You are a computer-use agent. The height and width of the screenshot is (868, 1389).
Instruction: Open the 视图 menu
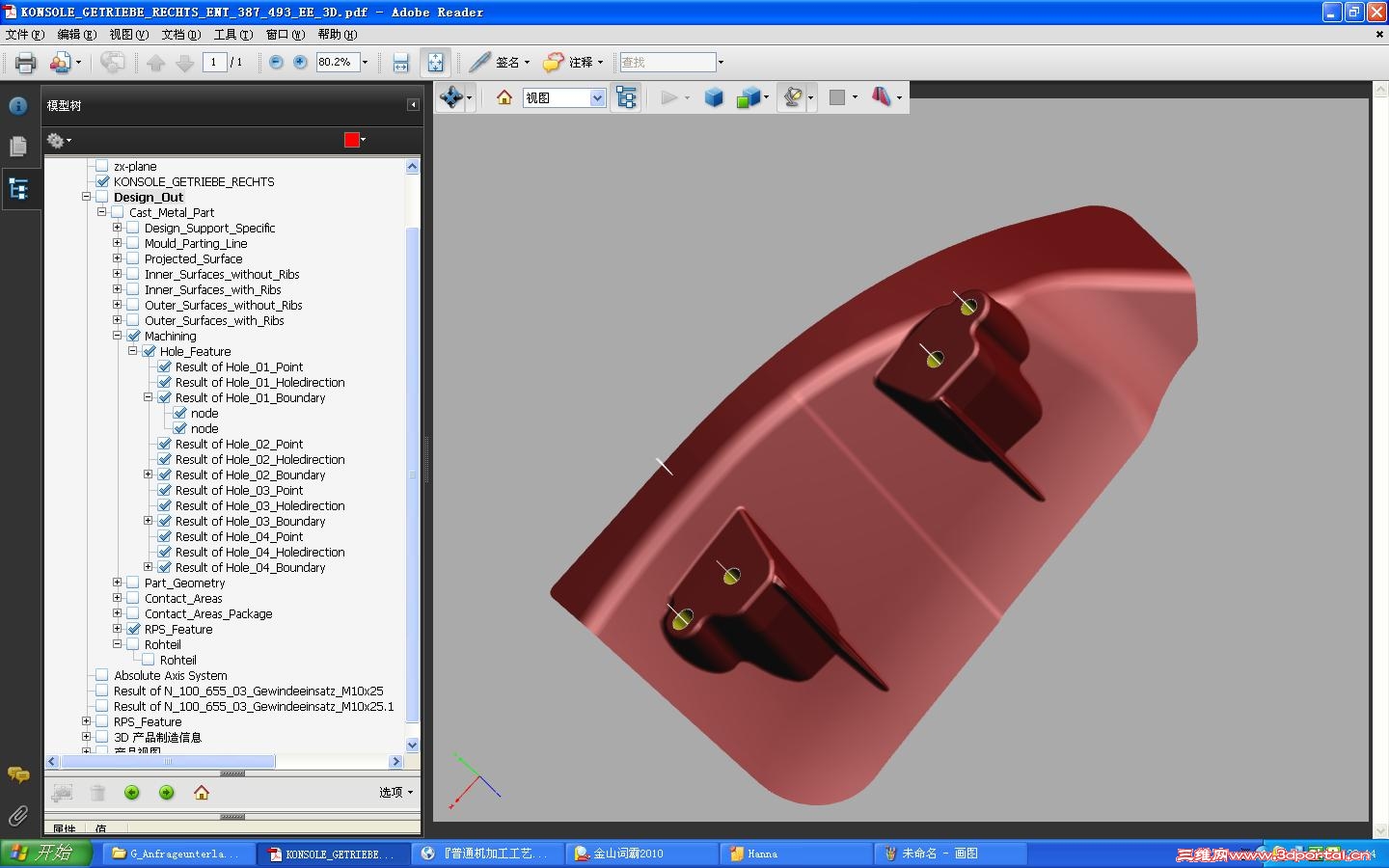pos(128,35)
